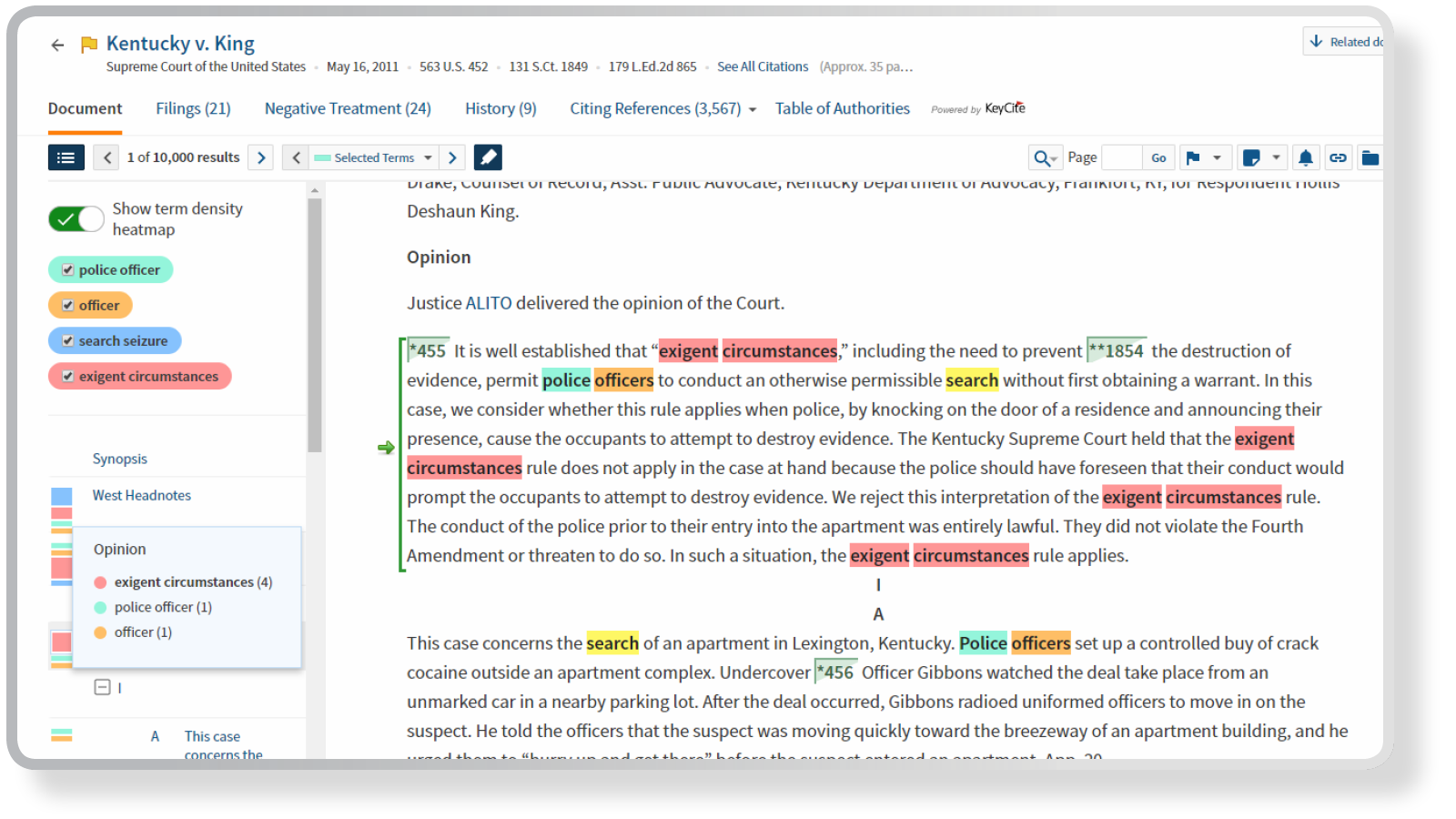Go to next search result arrow
This screenshot has width=1456, height=819.
(x=261, y=157)
